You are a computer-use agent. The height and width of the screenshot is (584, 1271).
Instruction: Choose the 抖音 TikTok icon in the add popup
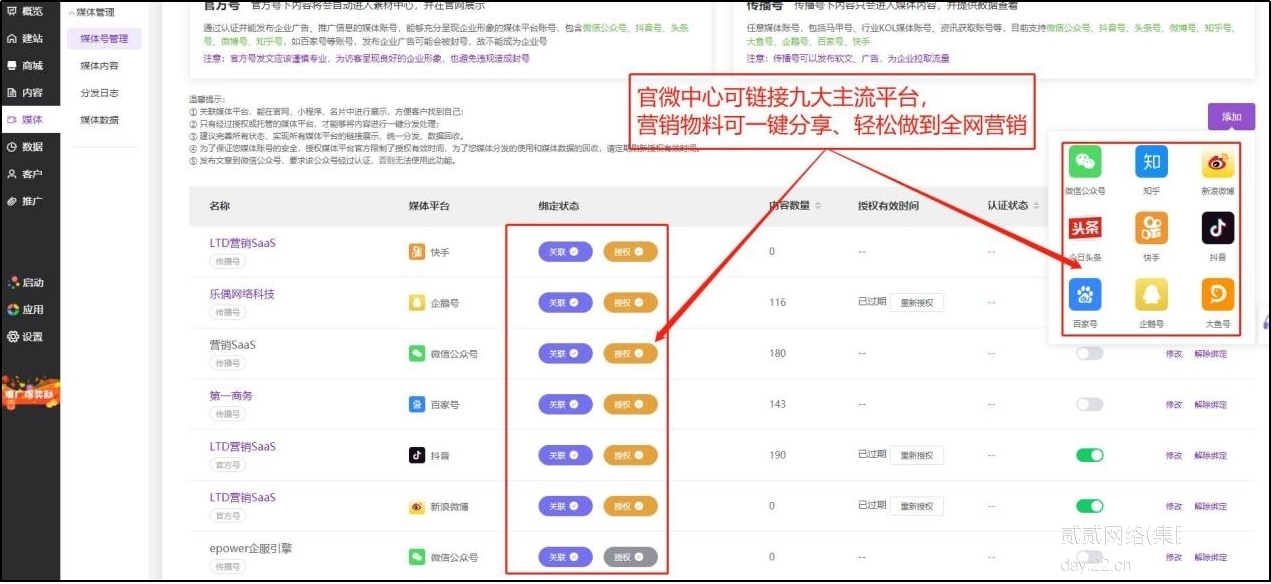pos(1217,229)
